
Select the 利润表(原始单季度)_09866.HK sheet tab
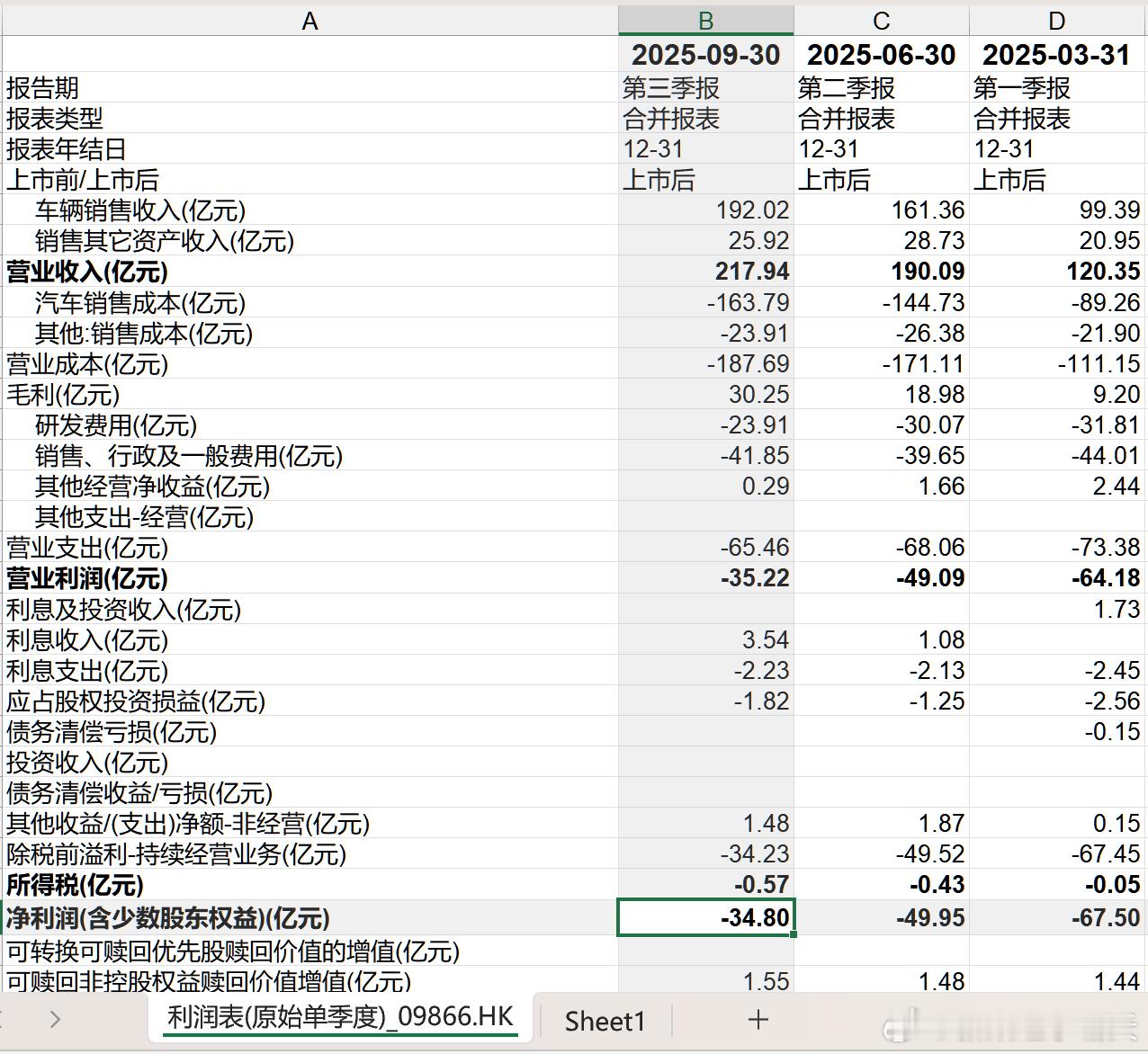(340, 1017)
